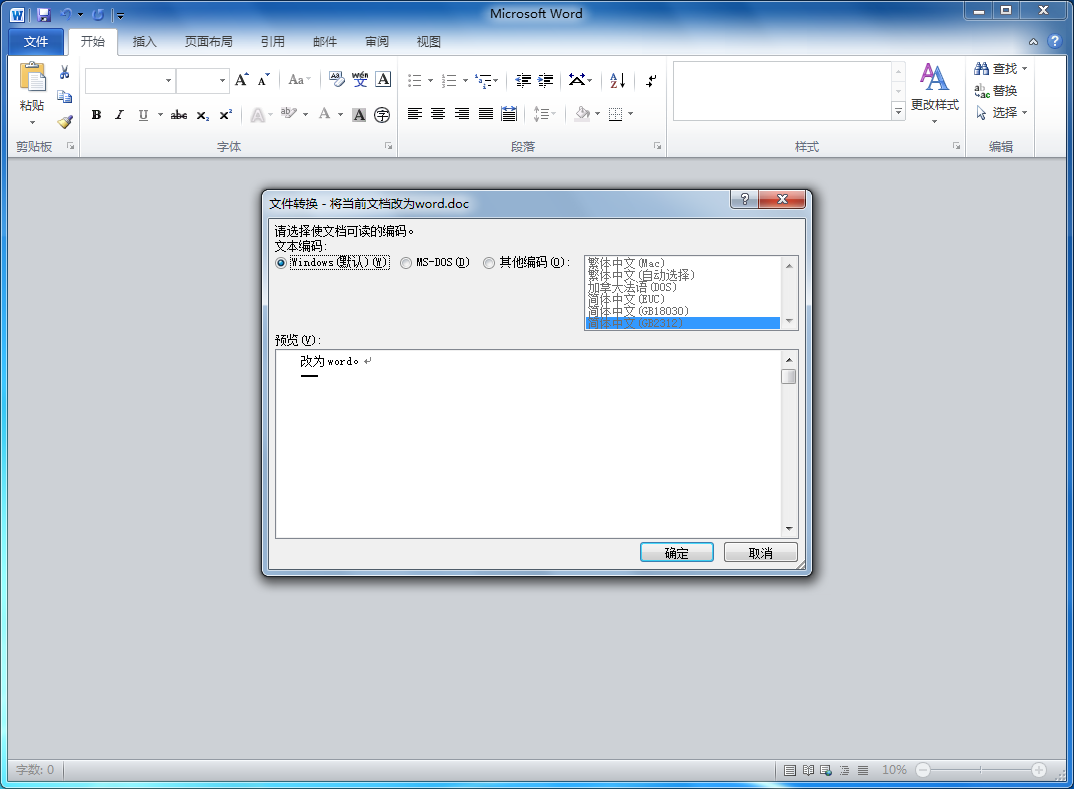
Task: Click the dialog help question button
Action: coord(745,199)
